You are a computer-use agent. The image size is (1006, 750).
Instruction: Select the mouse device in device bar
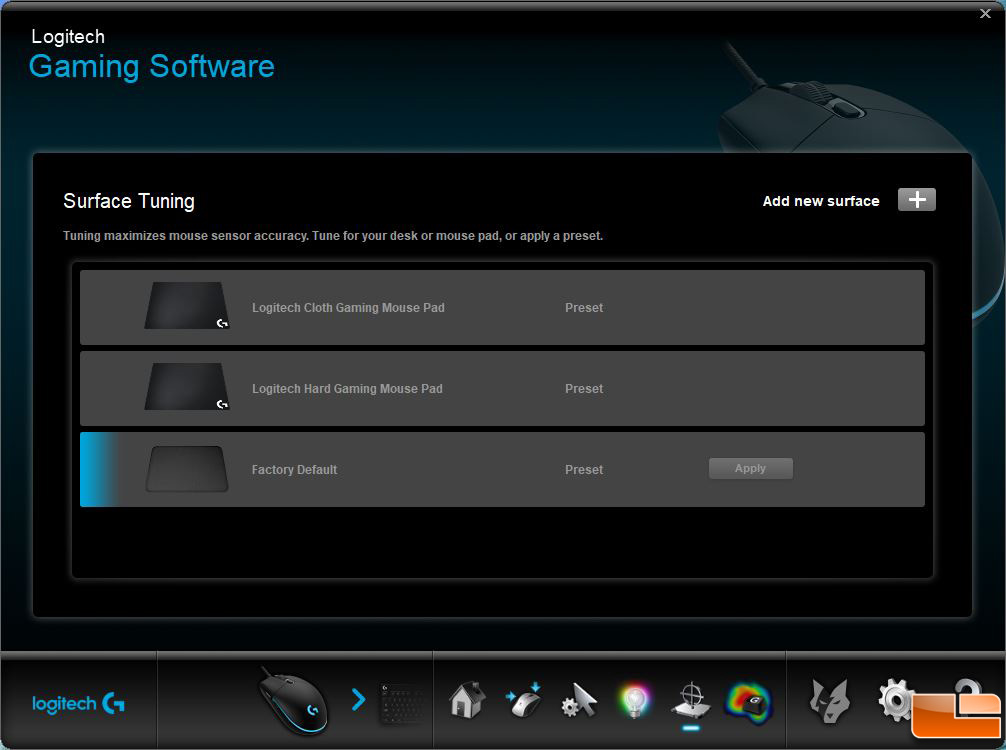coord(293,701)
